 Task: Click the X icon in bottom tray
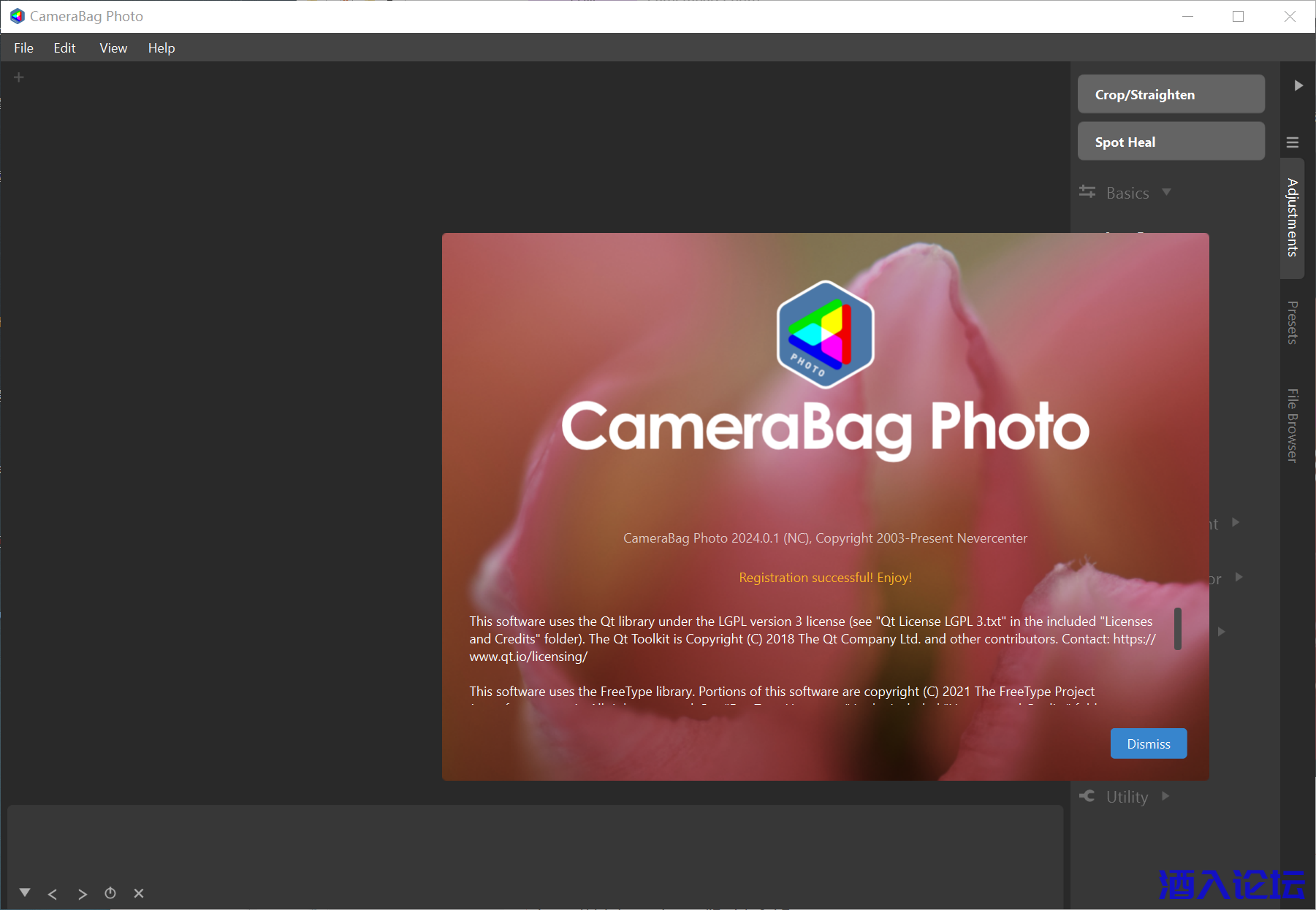139,893
